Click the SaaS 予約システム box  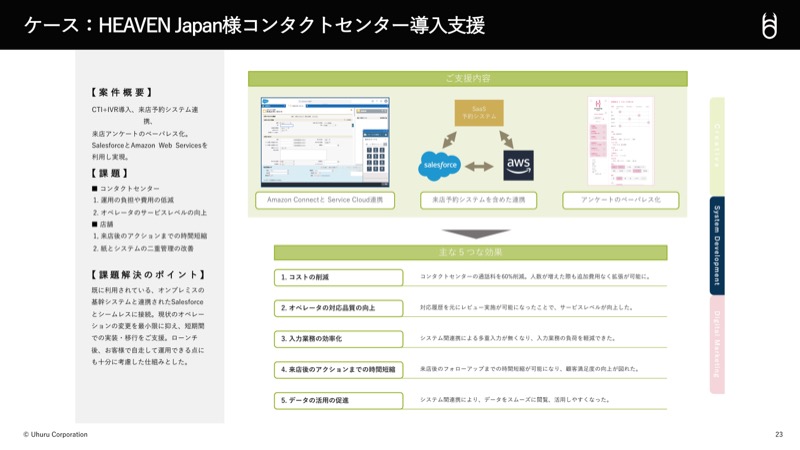coord(479,113)
